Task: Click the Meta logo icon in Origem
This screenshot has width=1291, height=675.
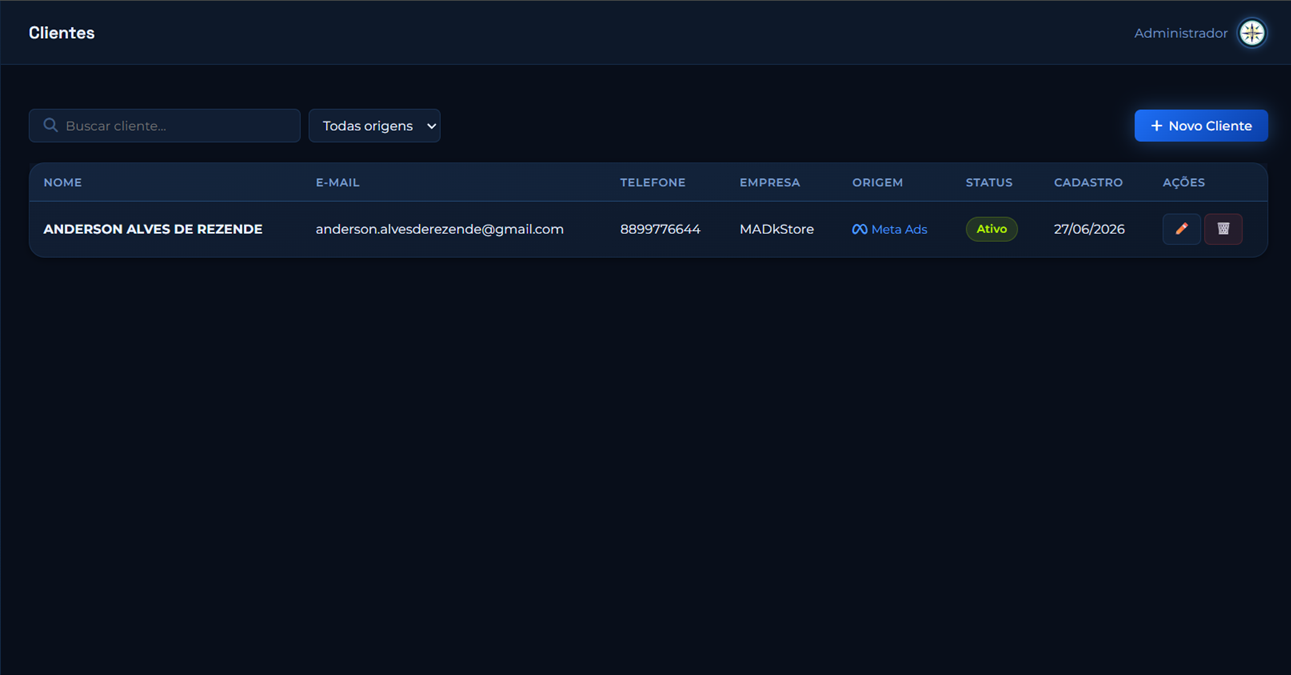Action: point(859,229)
